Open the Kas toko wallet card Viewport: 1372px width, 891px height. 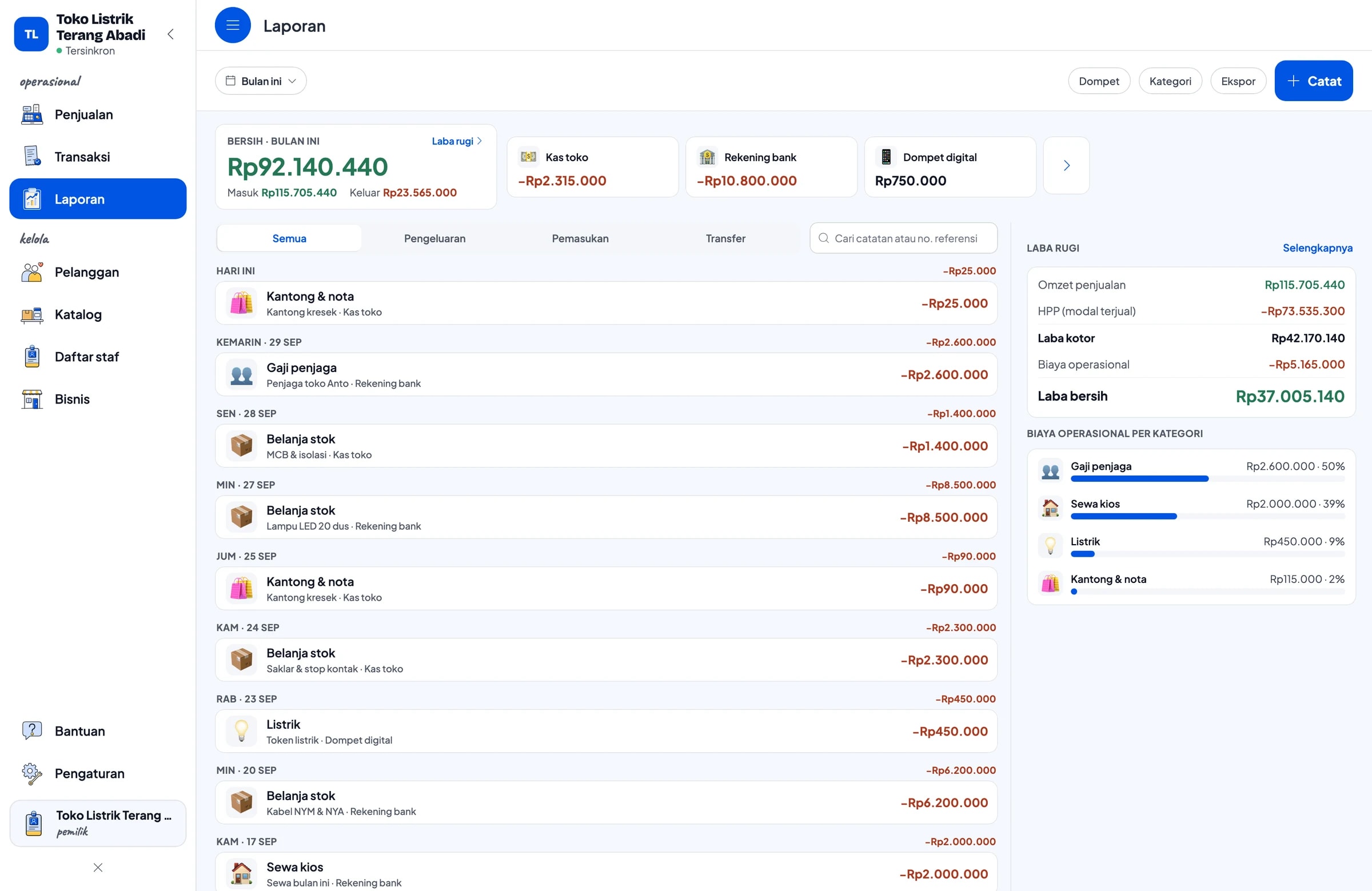593,167
